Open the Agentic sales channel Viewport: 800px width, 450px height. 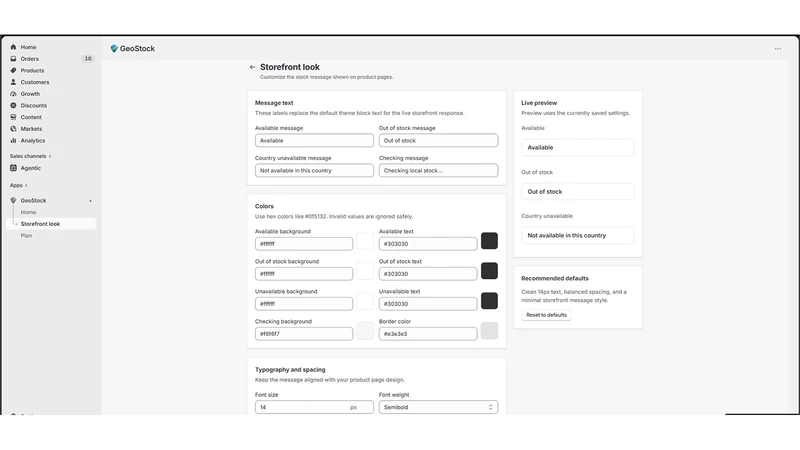point(31,168)
